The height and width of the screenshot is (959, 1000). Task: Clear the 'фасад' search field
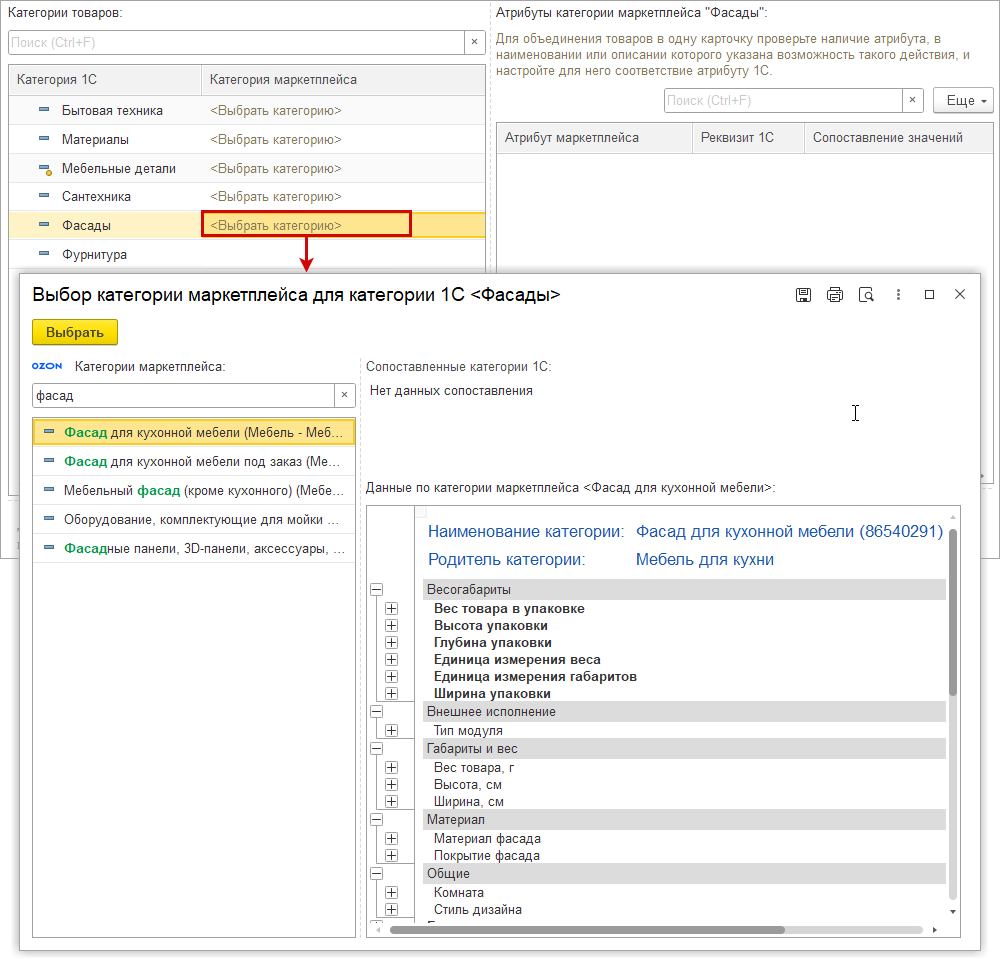click(x=344, y=396)
